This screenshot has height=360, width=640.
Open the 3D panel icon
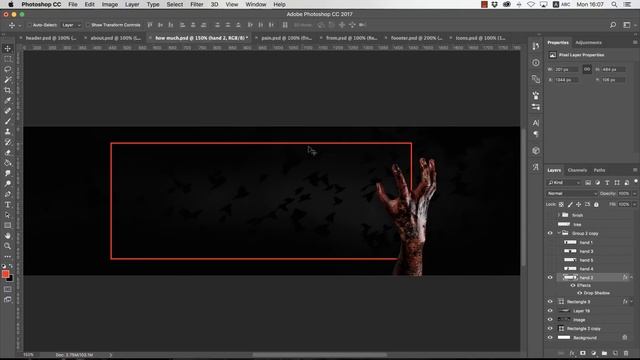(536, 151)
